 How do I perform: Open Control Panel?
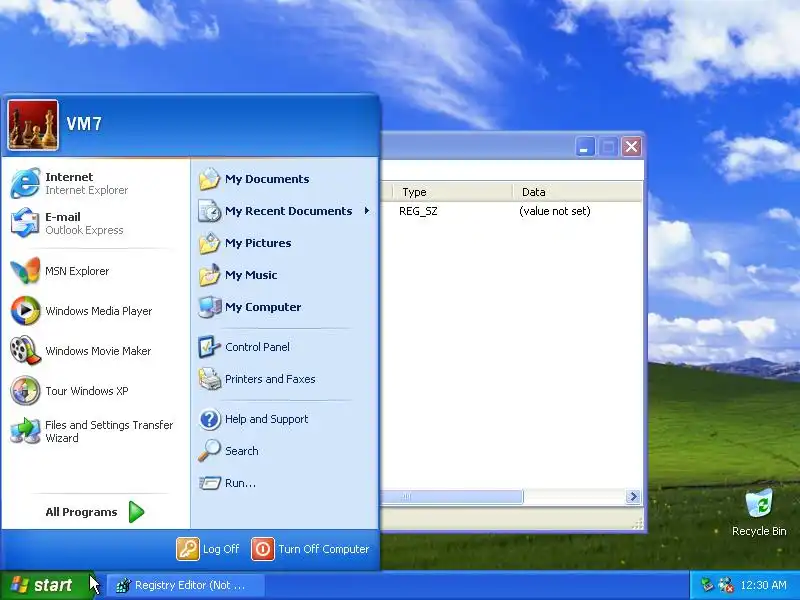coord(285,347)
